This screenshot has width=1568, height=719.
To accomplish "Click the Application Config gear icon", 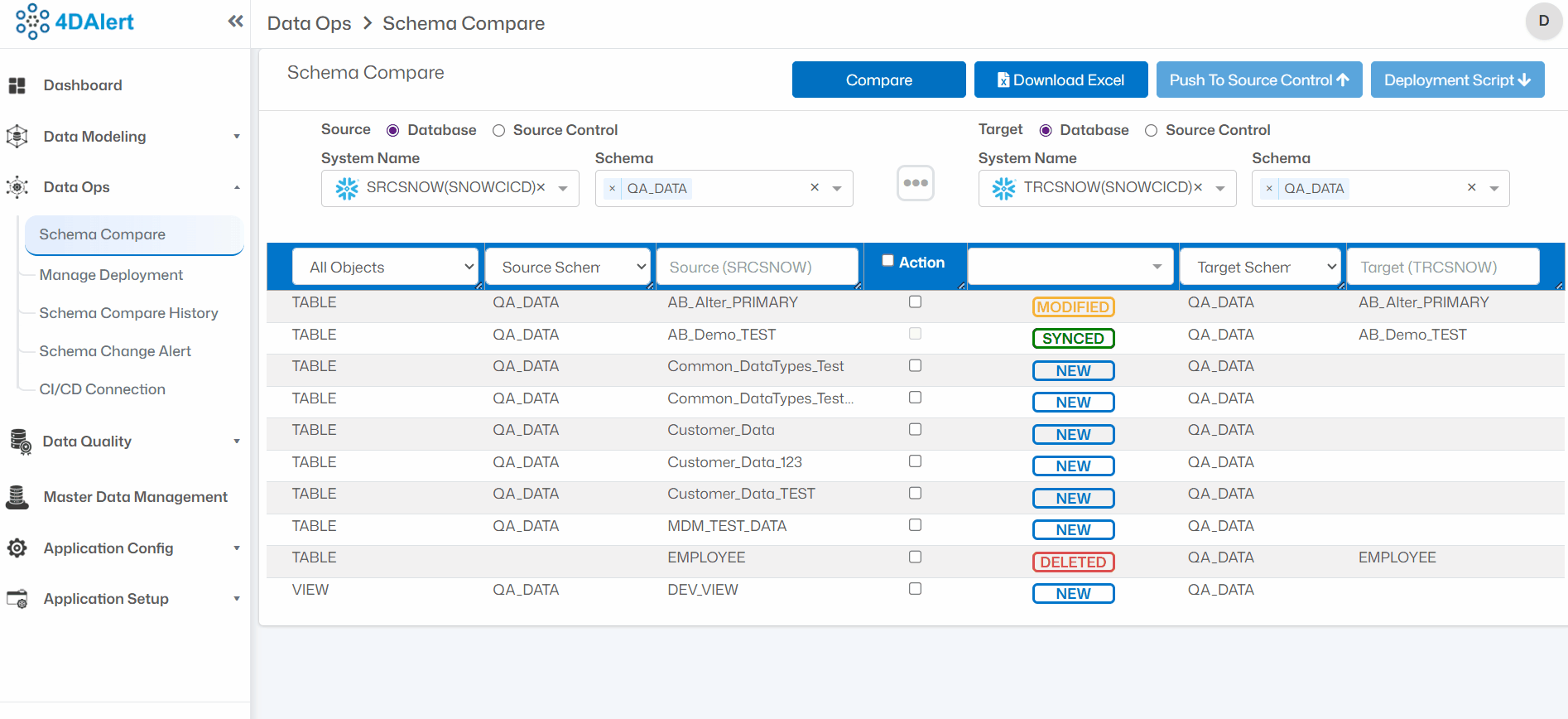I will point(17,548).
